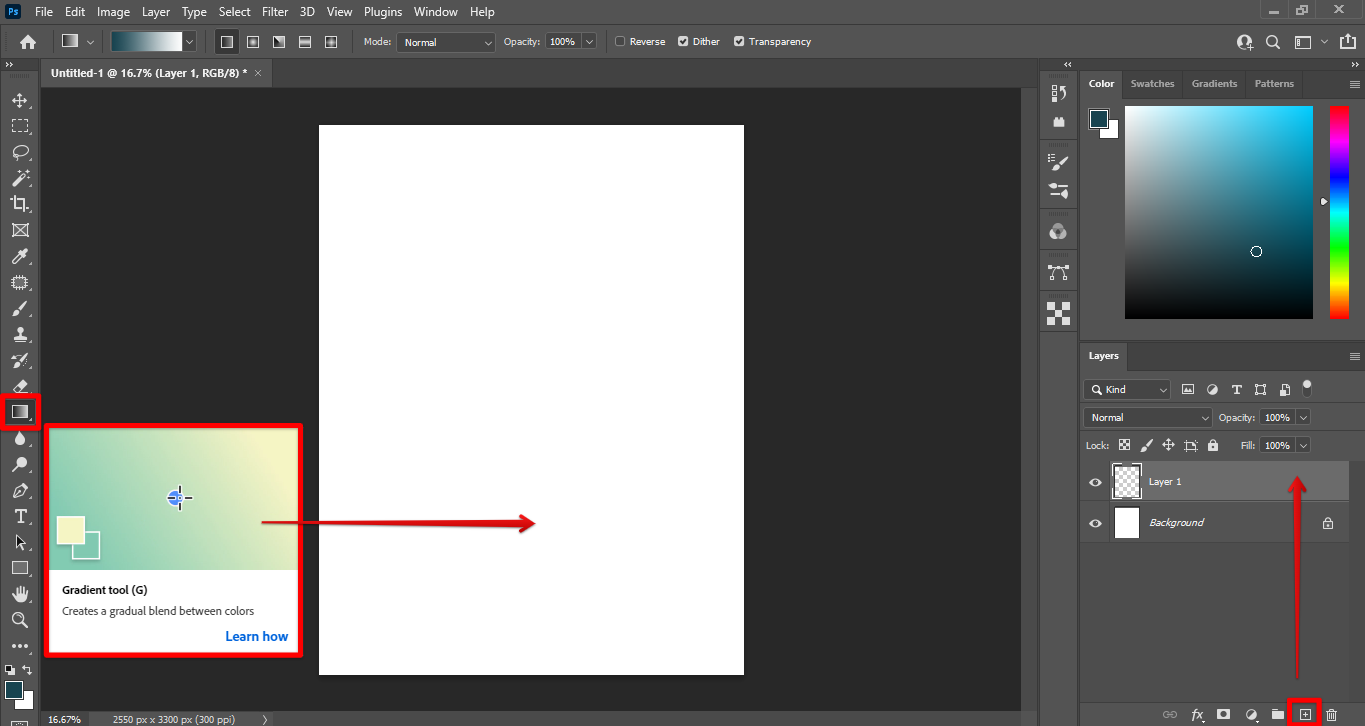1365x726 pixels.
Task: Open the Filter menu
Action: [276, 12]
